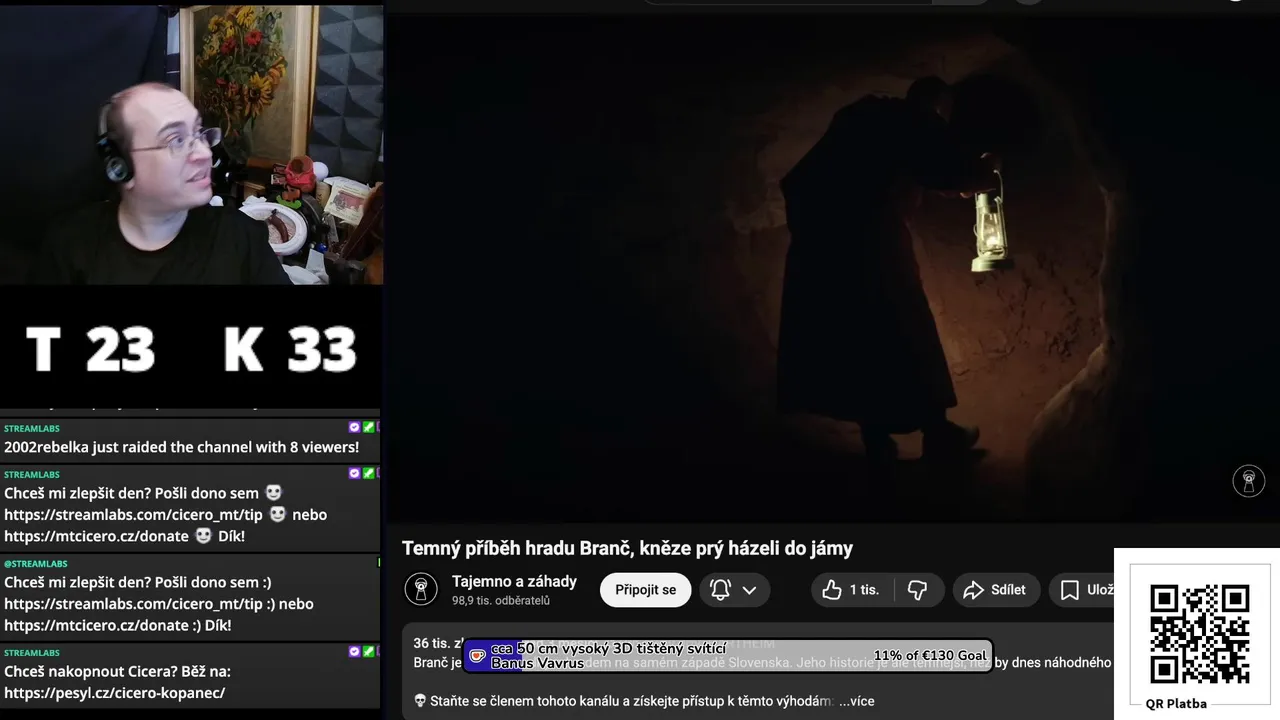The height and width of the screenshot is (720, 1280).
Task: Like the video with thumbs up
Action: (851, 590)
